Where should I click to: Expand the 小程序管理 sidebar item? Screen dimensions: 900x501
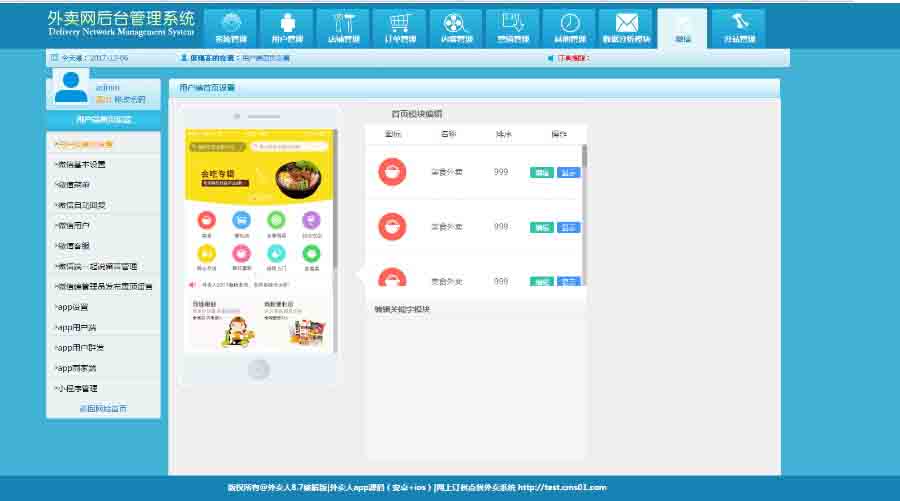(x=77, y=388)
